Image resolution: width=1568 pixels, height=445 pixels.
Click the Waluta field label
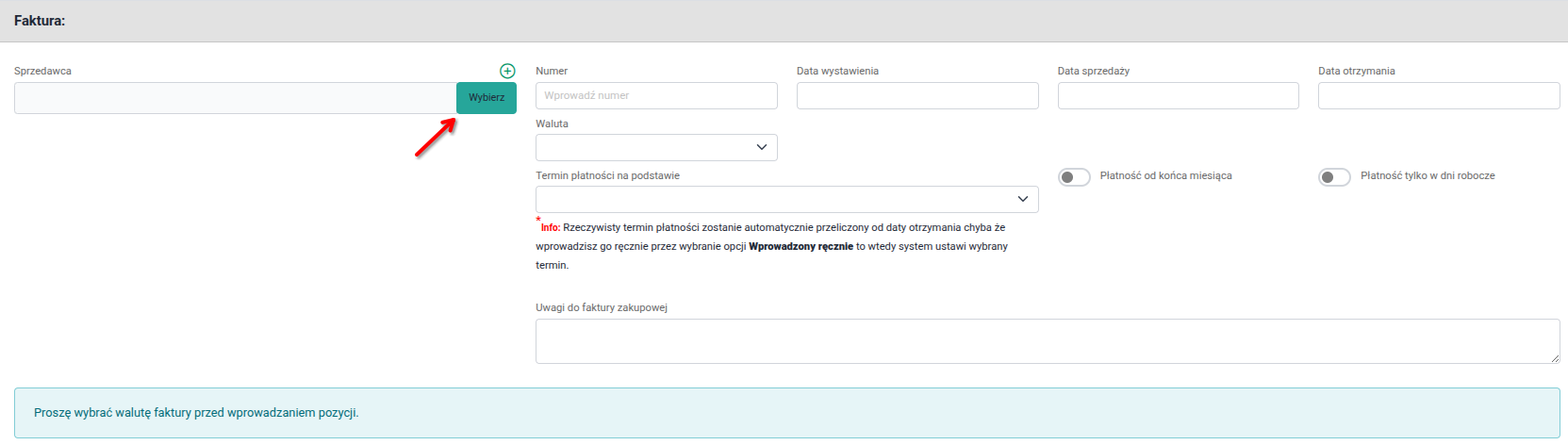[552, 124]
